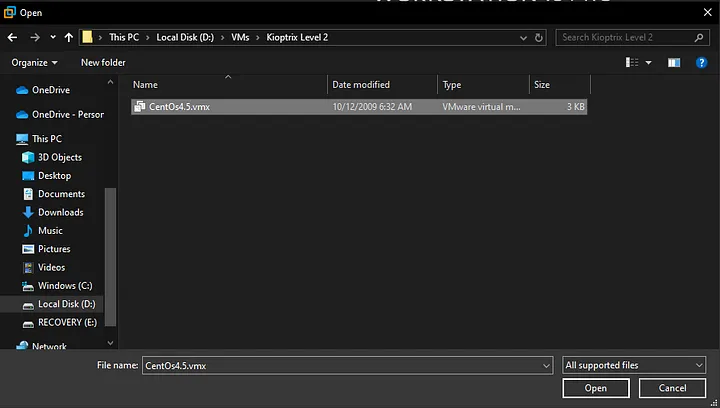Click the forward navigation arrow
Screen dimensions: 720x408
[35, 38]
